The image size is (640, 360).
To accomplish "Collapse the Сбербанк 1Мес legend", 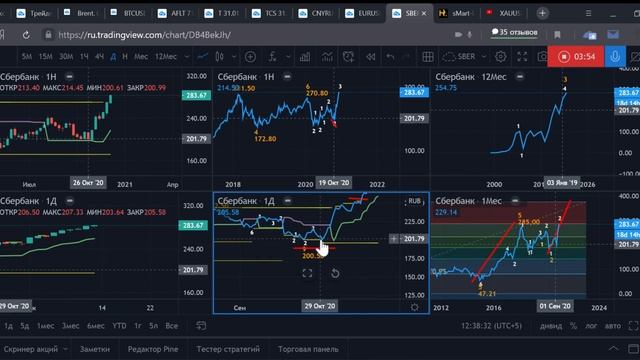I will [x=515, y=201].
